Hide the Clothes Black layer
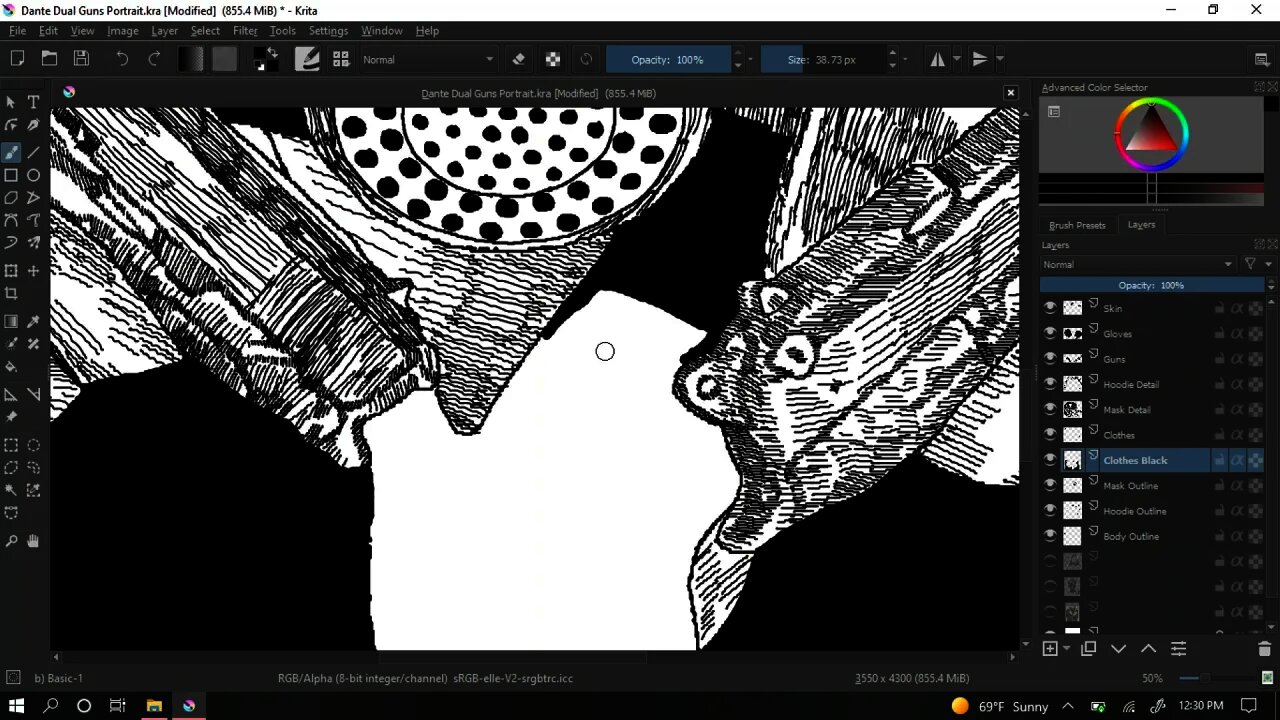 pos(1050,460)
